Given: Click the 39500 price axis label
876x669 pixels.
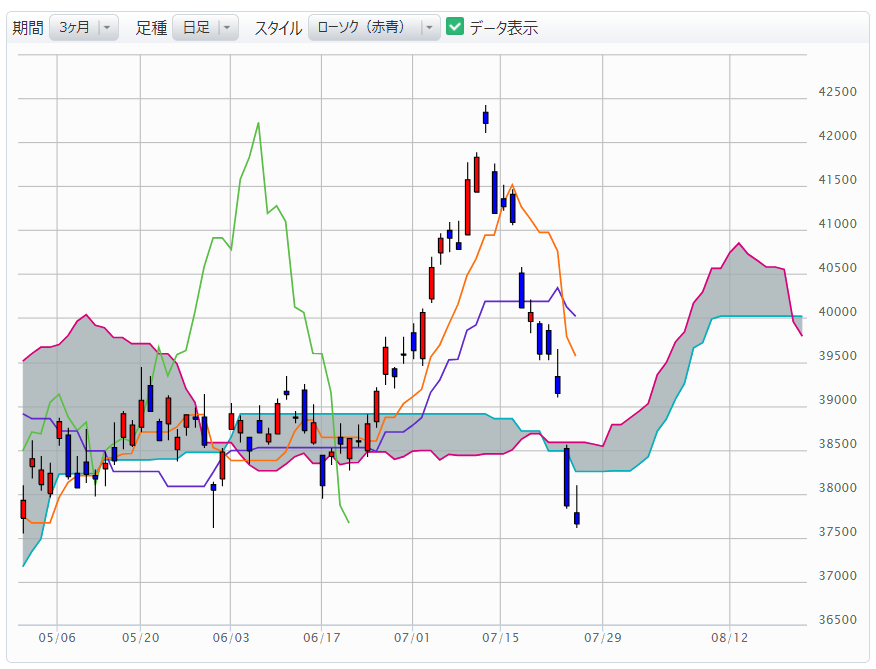Looking at the screenshot, I should [x=837, y=356].
